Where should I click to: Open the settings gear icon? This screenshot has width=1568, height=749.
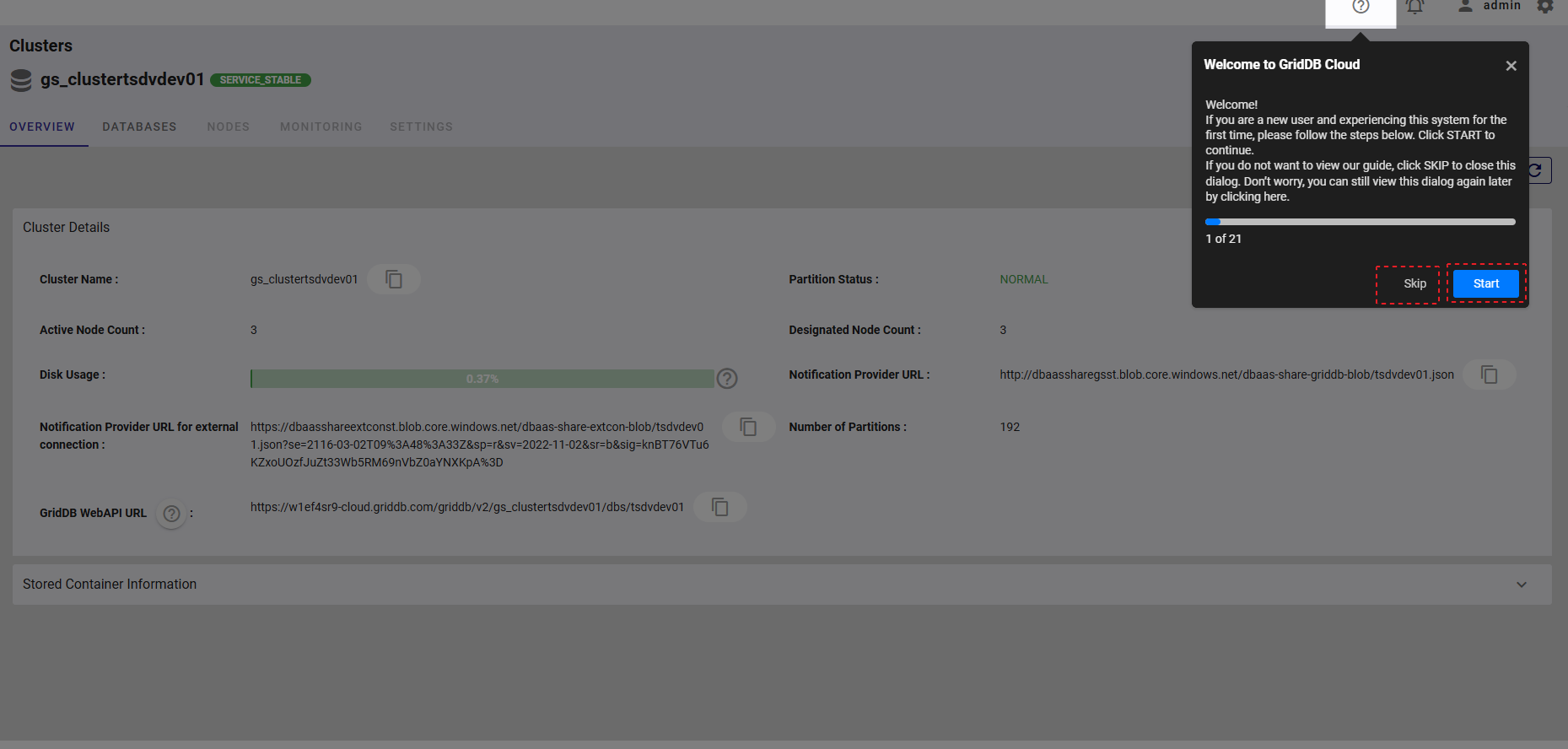coord(1545,7)
